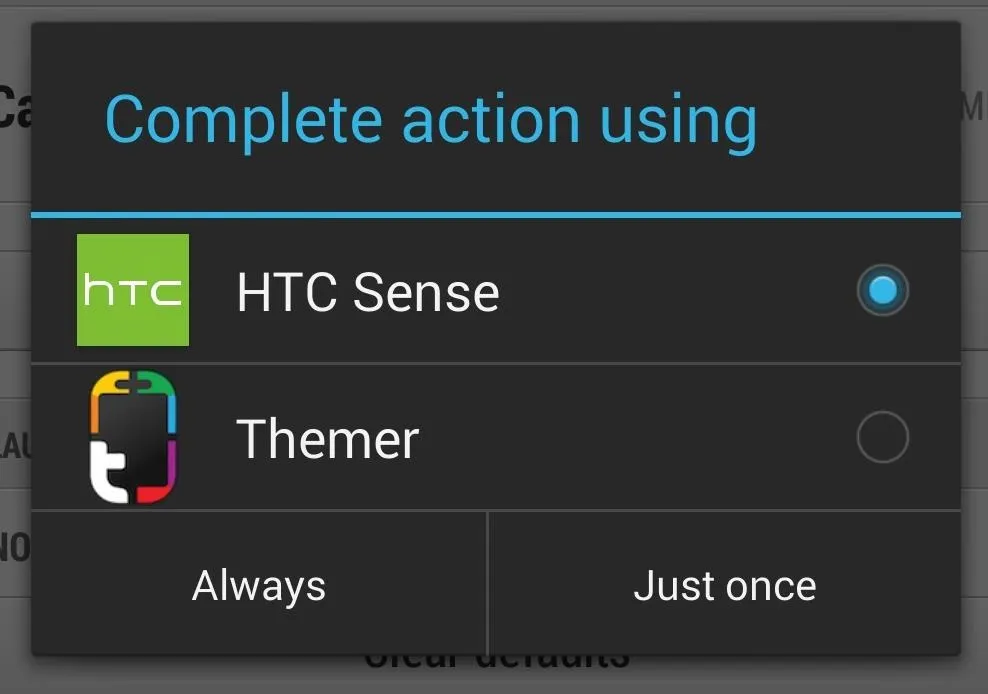Click the white t letter on Themer icon
Screen dimensions: 988x694
pyautogui.click(x=110, y=471)
